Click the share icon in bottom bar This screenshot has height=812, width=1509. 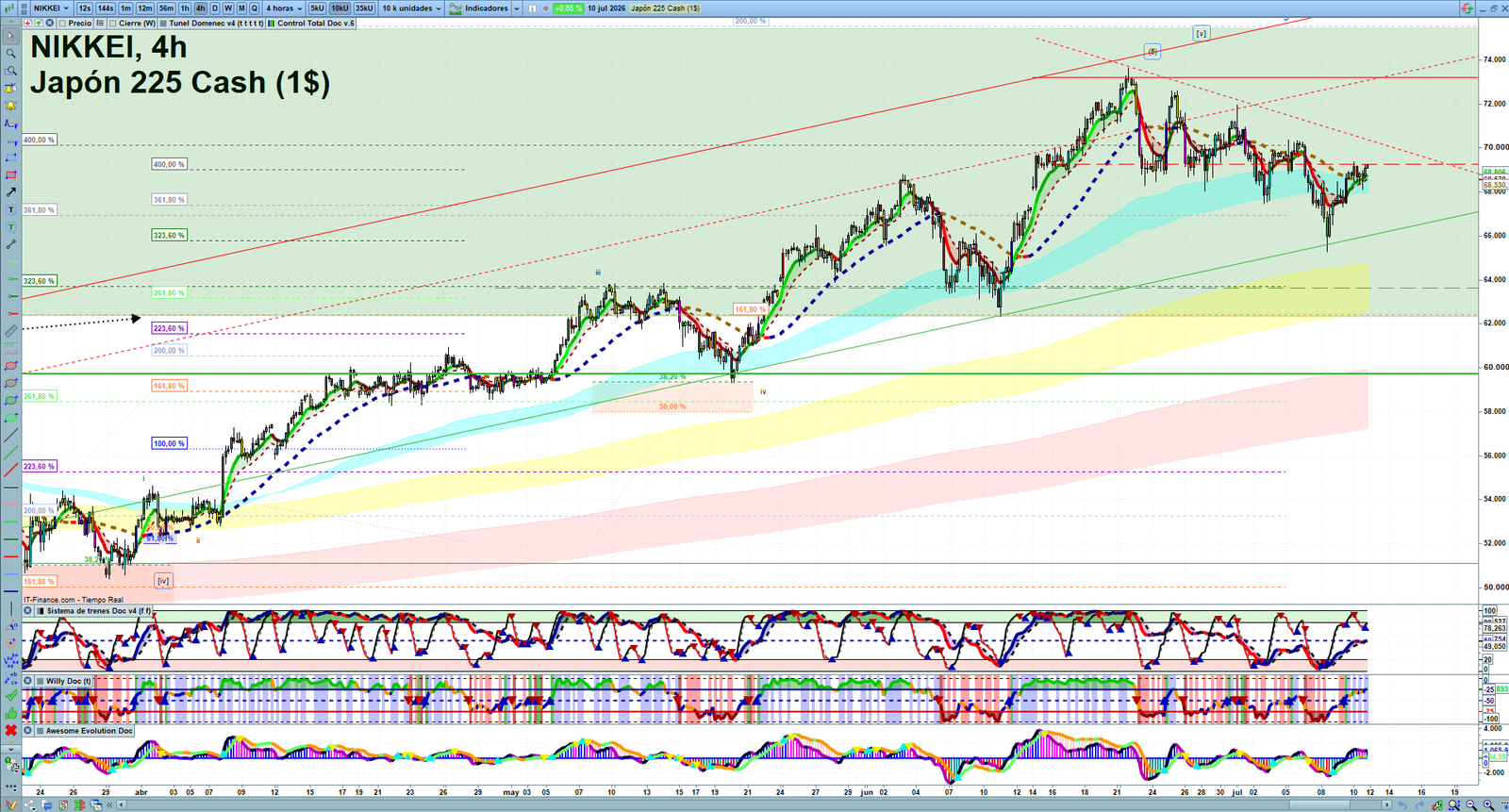(x=30, y=804)
